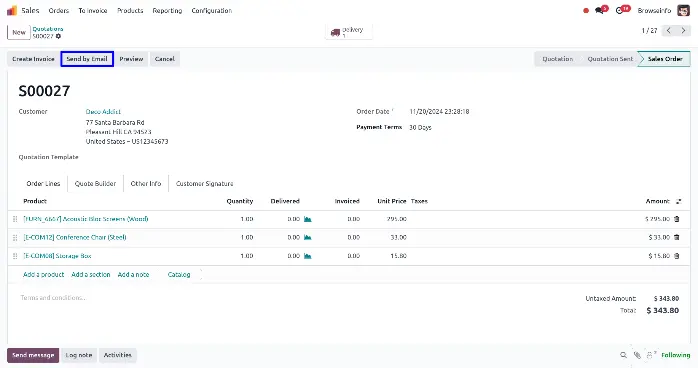Click the Create Invoice button

pyautogui.click(x=33, y=59)
